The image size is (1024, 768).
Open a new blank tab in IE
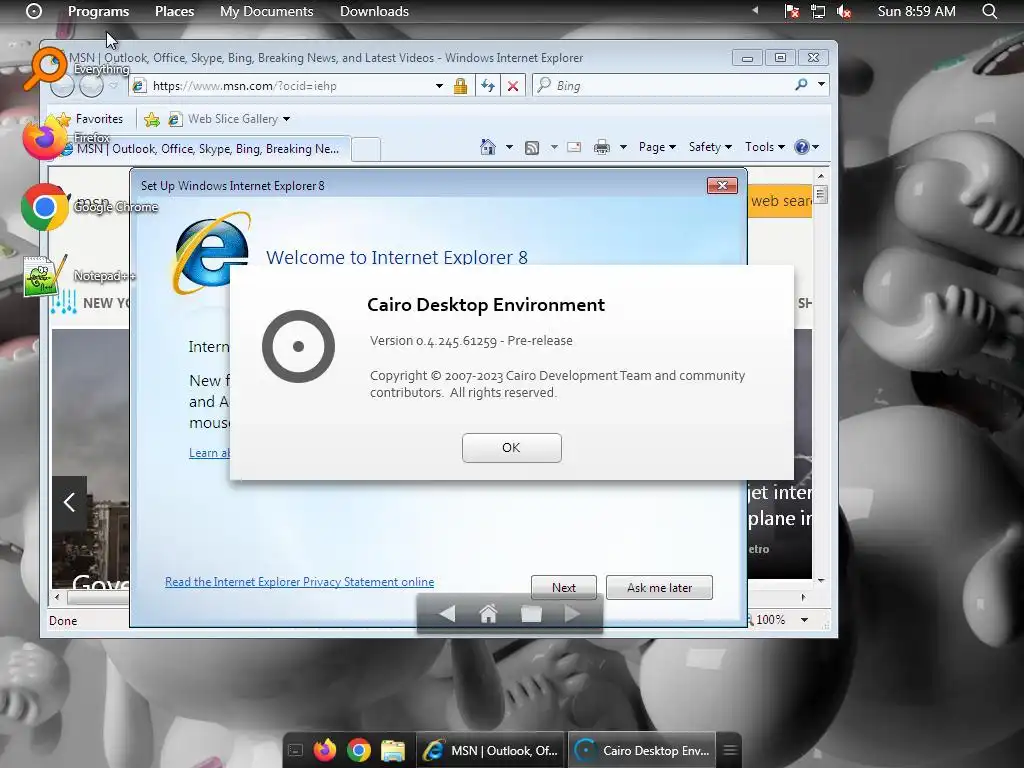coord(366,150)
